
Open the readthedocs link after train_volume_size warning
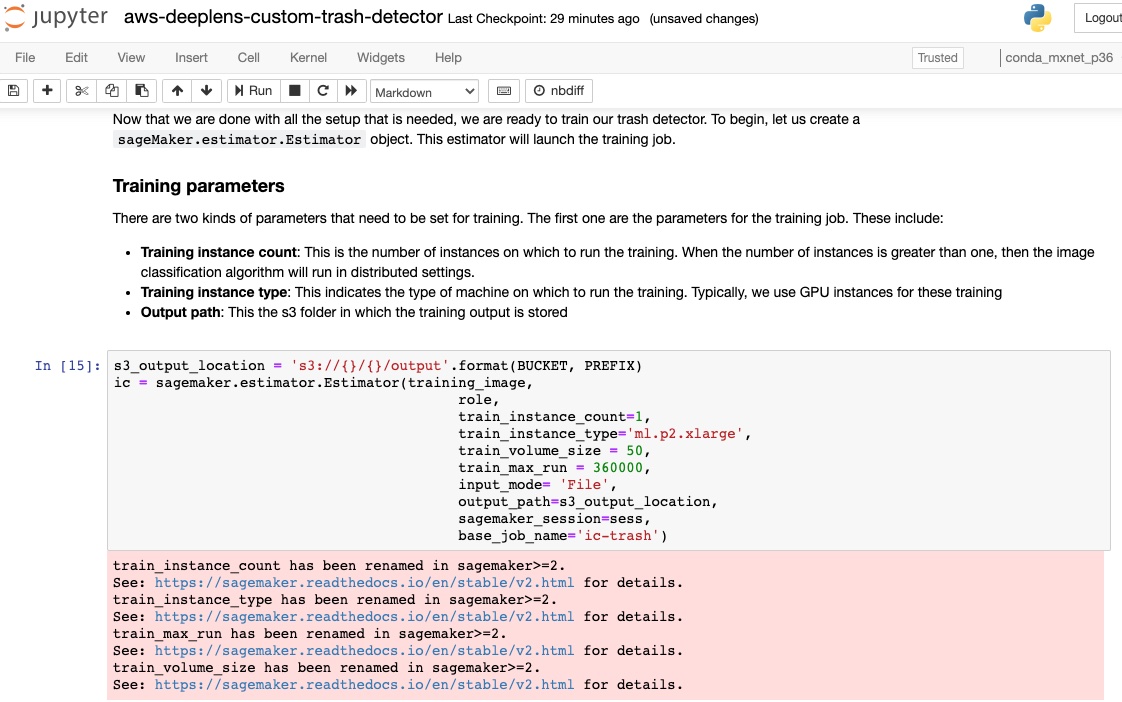coord(364,685)
